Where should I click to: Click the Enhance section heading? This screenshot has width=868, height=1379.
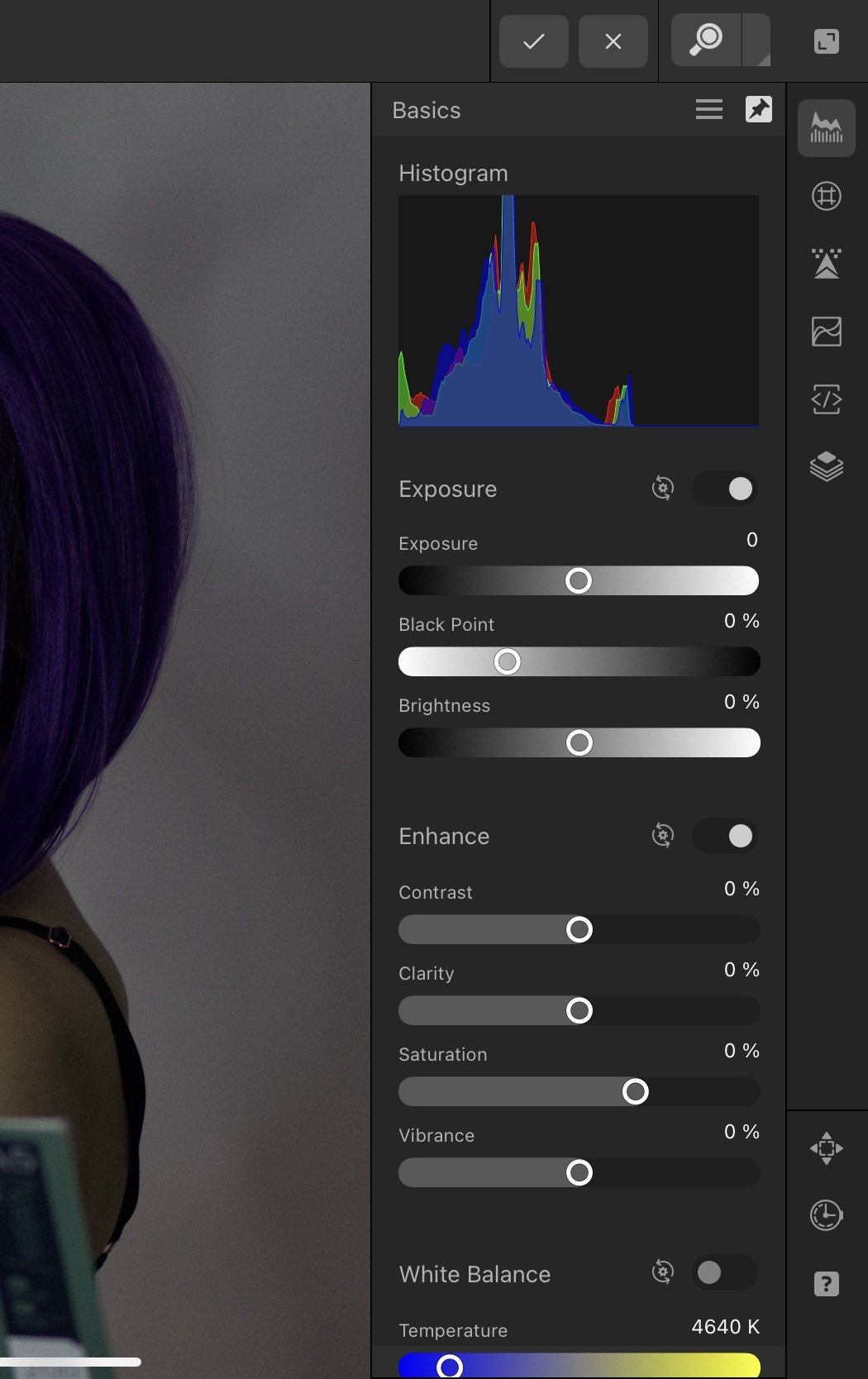click(444, 836)
